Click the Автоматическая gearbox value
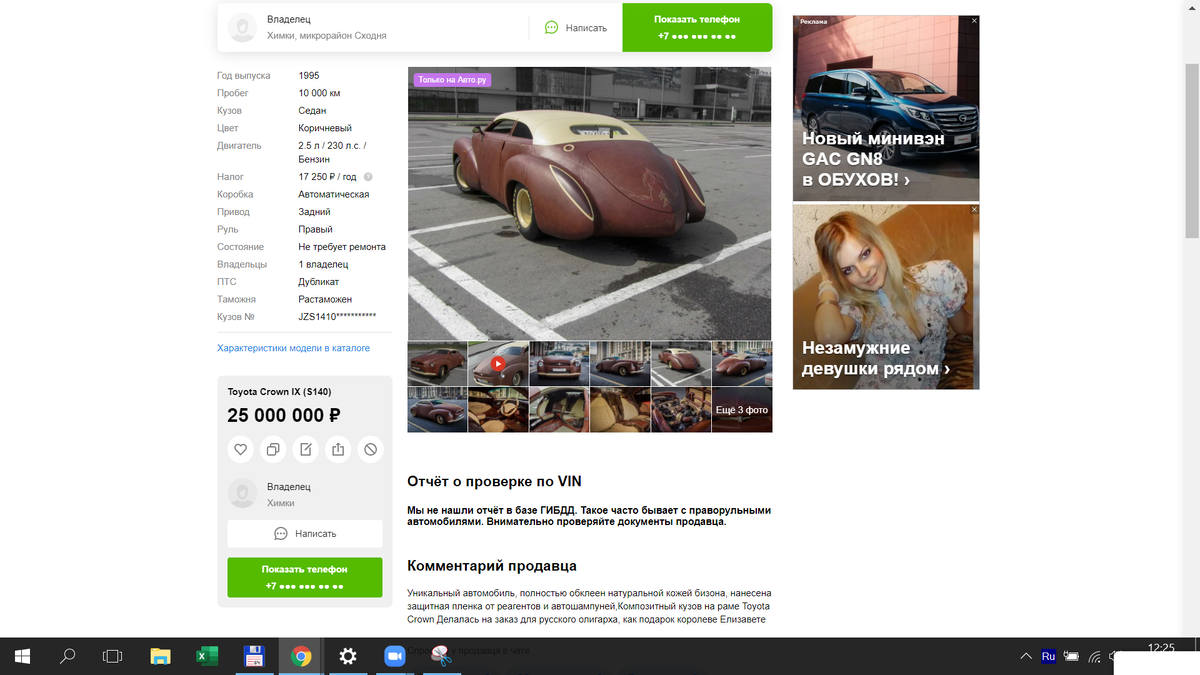Viewport: 1200px width, 675px height. pyautogui.click(x=334, y=194)
